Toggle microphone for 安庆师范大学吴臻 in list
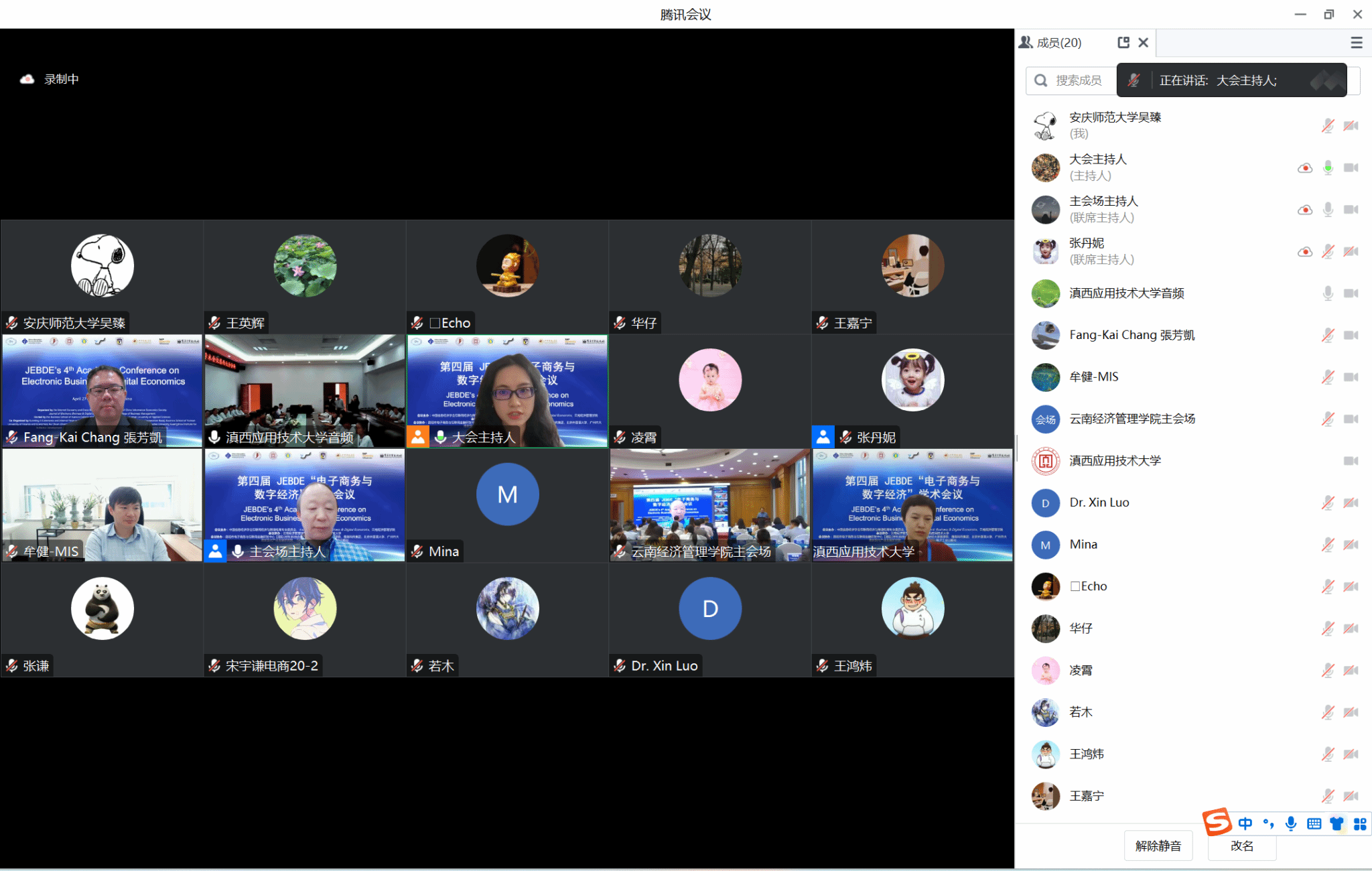 point(1328,126)
